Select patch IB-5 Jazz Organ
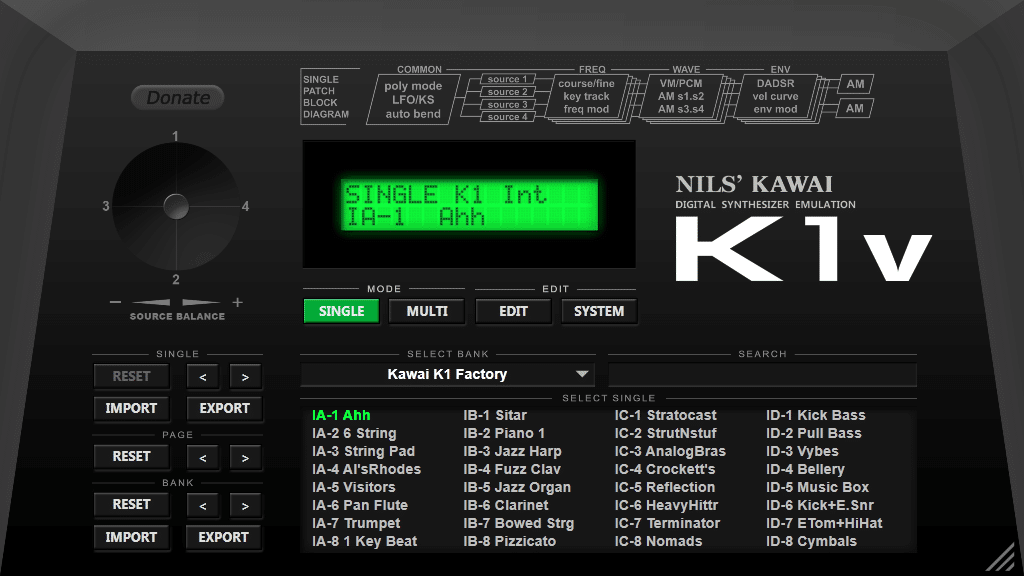Screen dimensions: 1024x576 click(517, 487)
